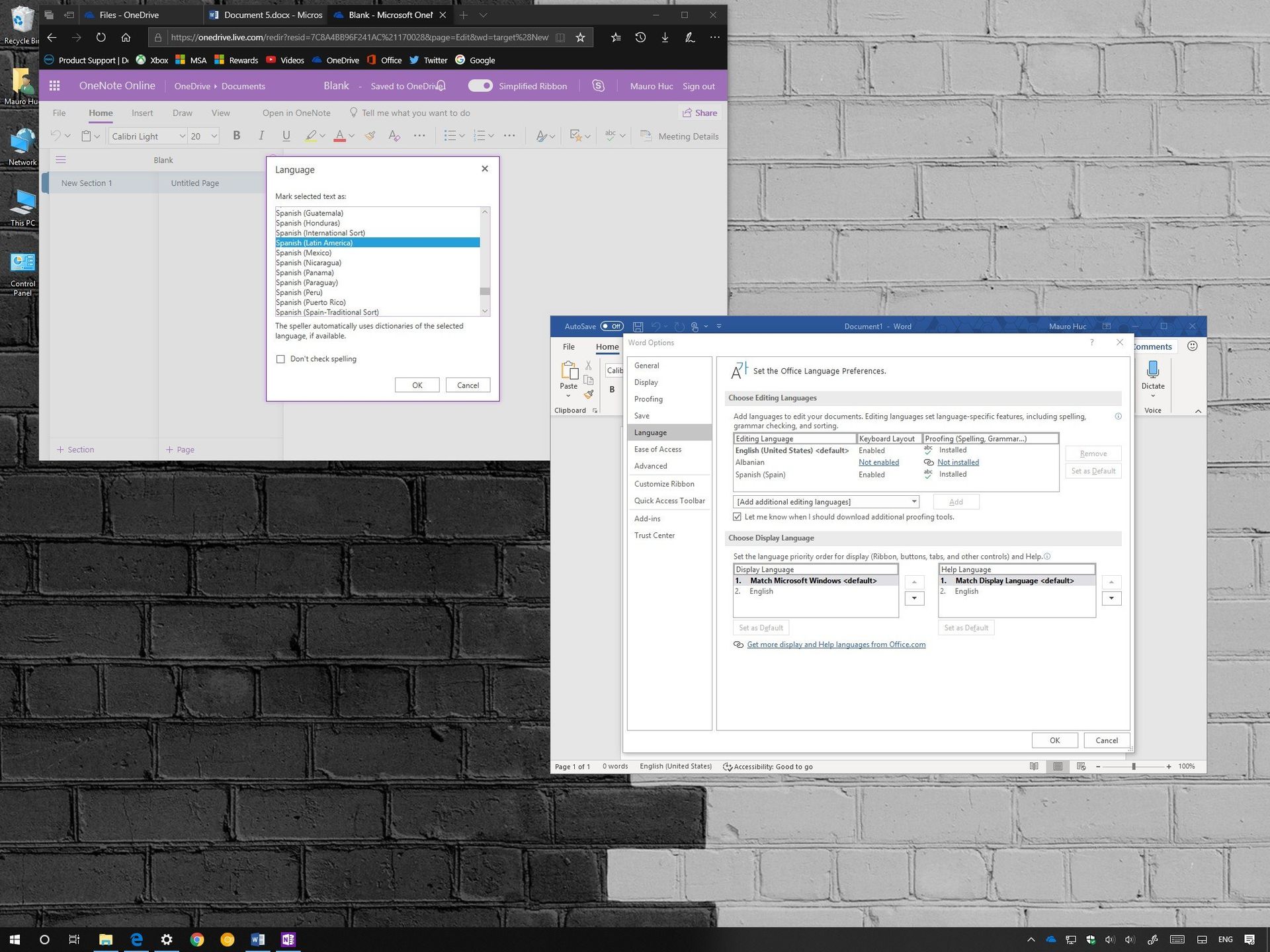Click the Not enabled link for Albanian
Viewport: 1270px width, 952px height.
[x=878, y=462]
